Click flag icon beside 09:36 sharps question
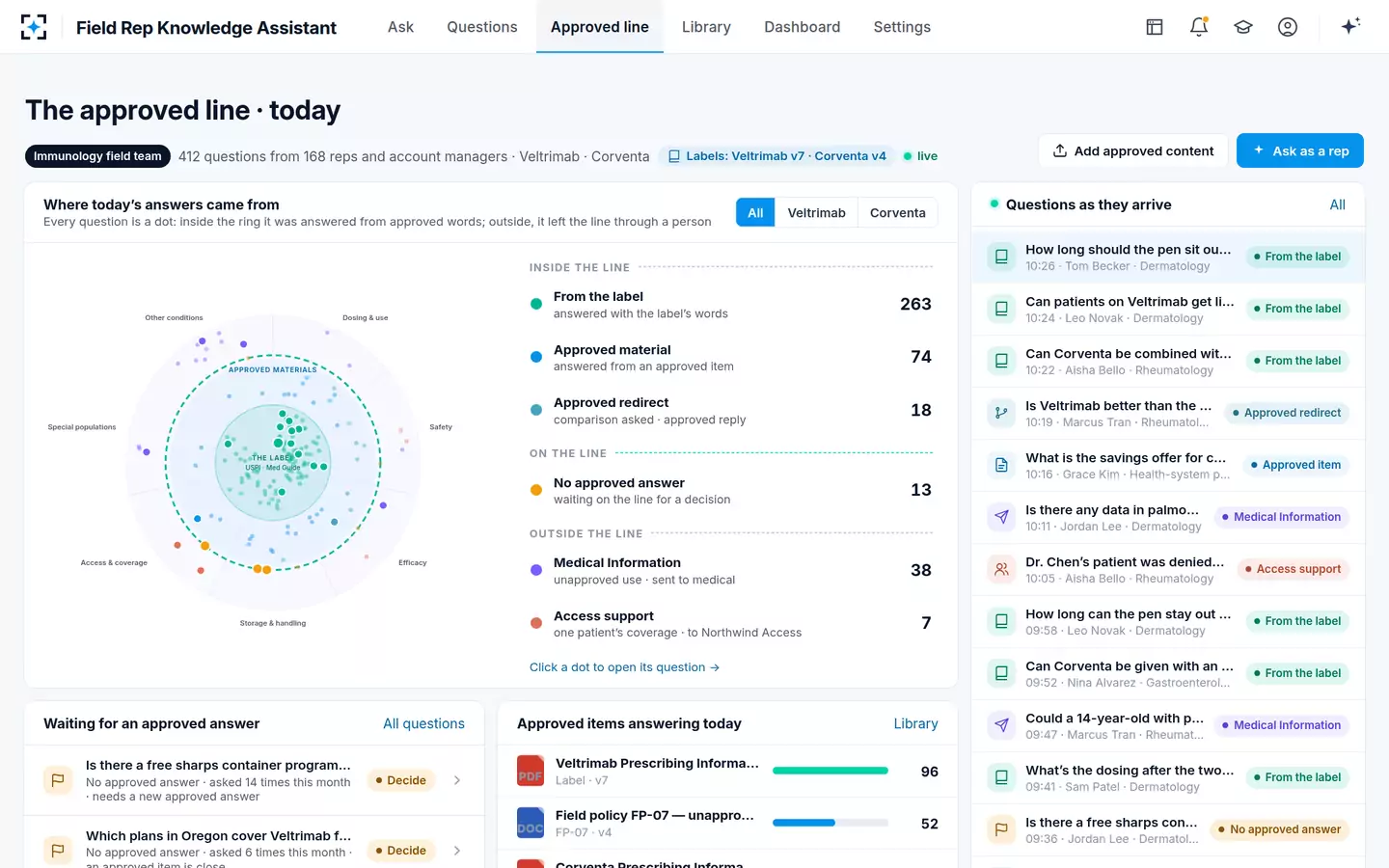 (x=1001, y=829)
